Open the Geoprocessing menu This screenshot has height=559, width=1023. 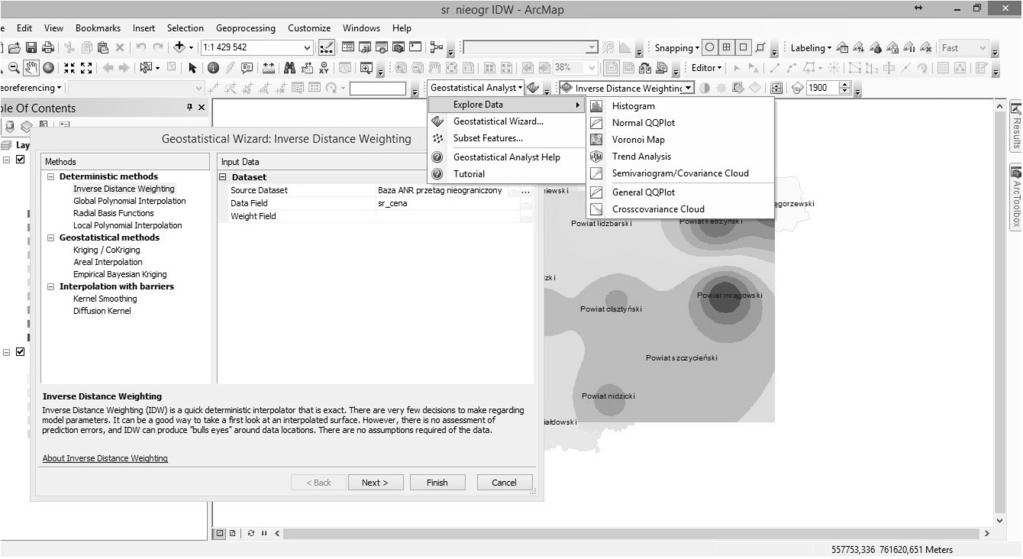pos(245,28)
